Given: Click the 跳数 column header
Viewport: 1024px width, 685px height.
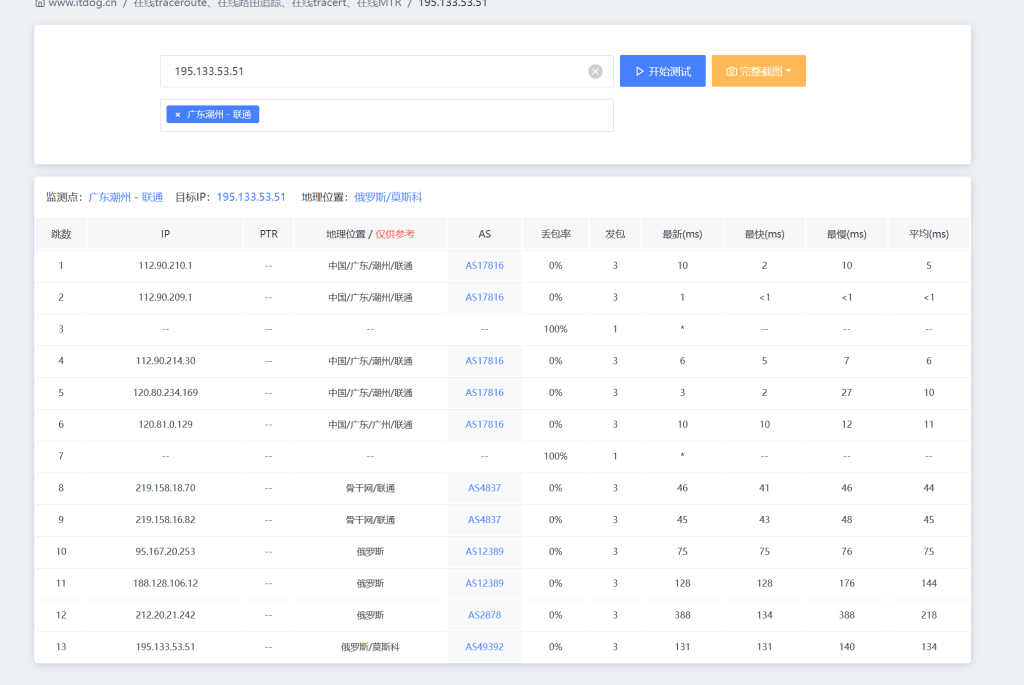Looking at the screenshot, I should click(61, 234).
